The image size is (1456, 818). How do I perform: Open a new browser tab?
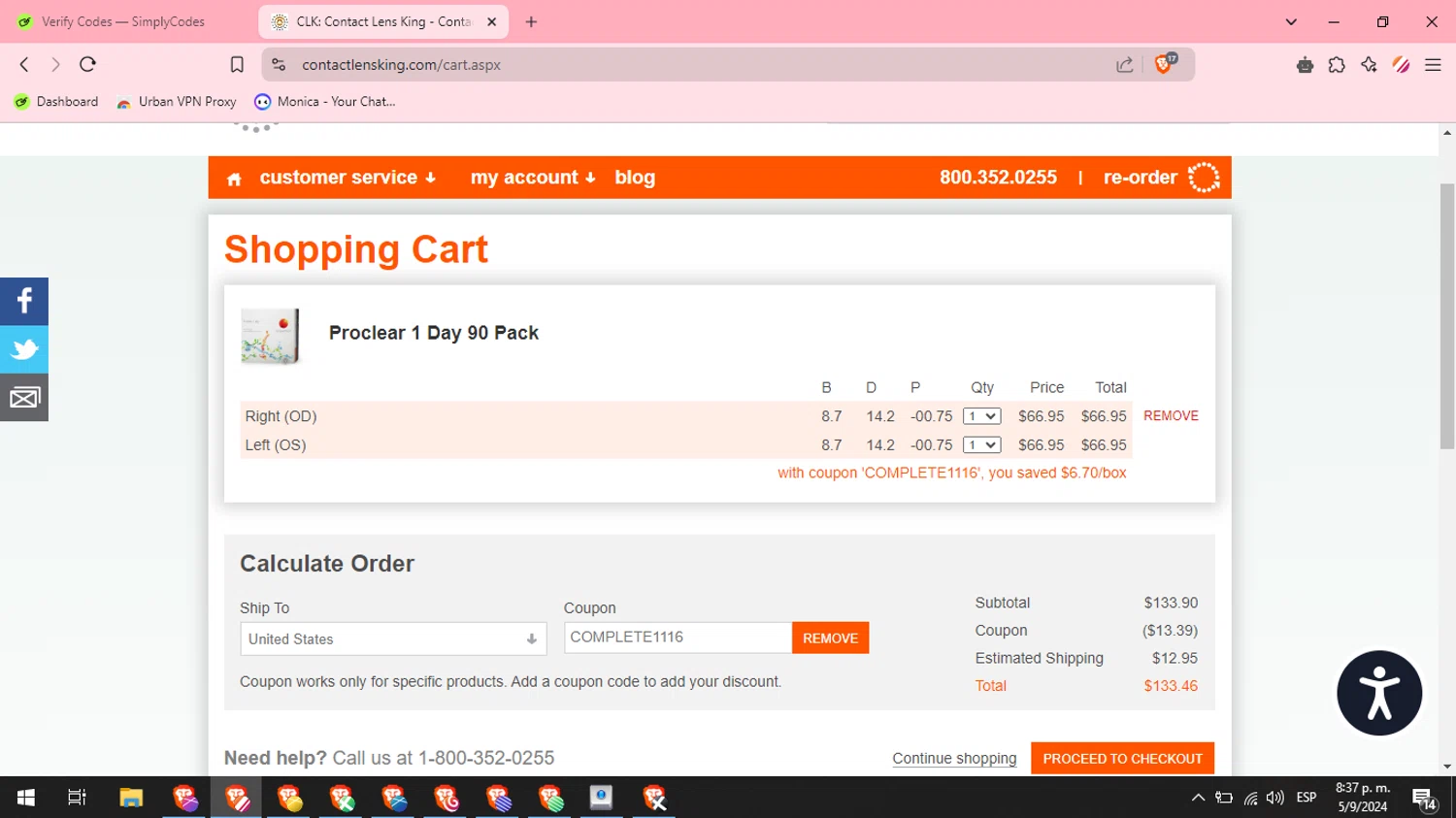coord(531,21)
